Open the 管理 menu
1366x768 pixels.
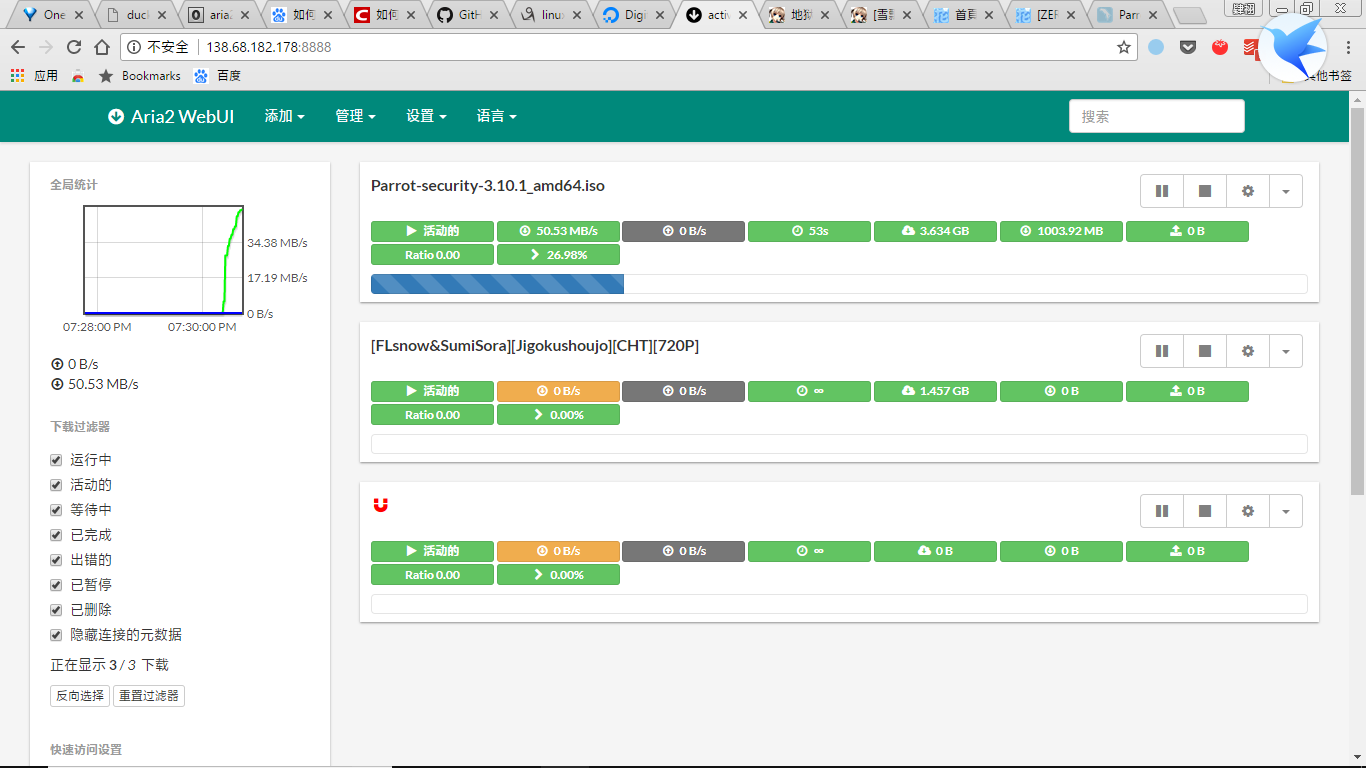click(x=355, y=116)
